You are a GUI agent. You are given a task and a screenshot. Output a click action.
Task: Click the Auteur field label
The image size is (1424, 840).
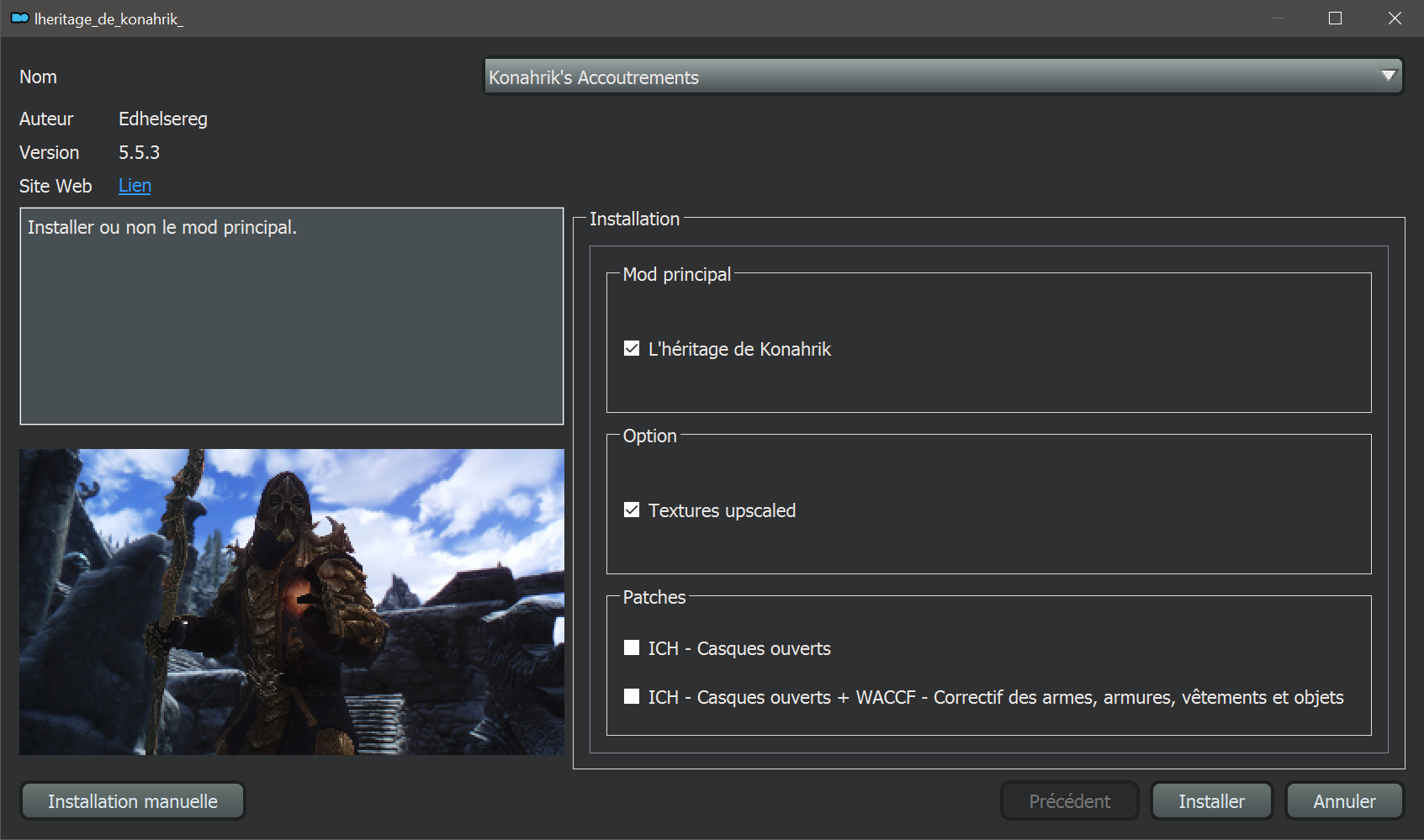tap(46, 119)
